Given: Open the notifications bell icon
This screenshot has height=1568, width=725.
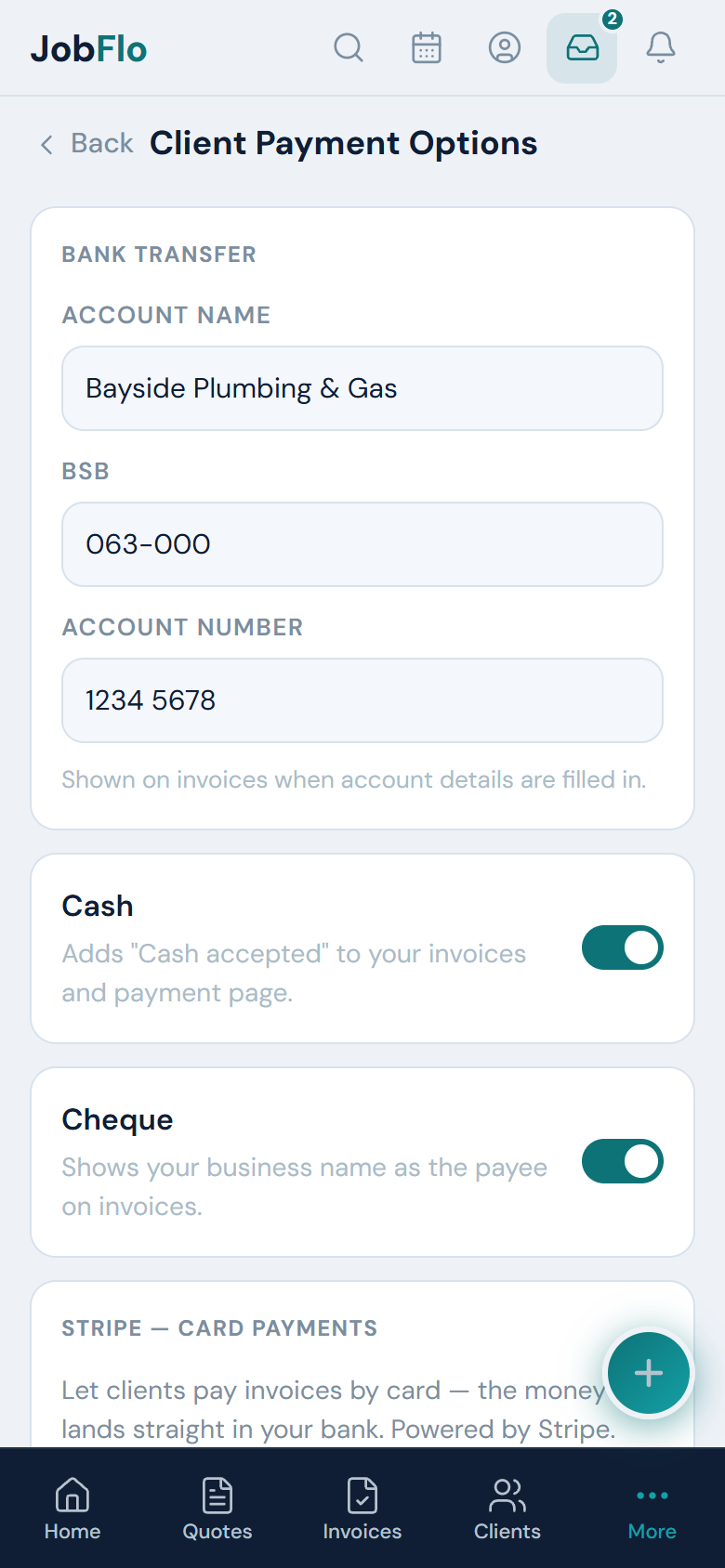Looking at the screenshot, I should (661, 47).
